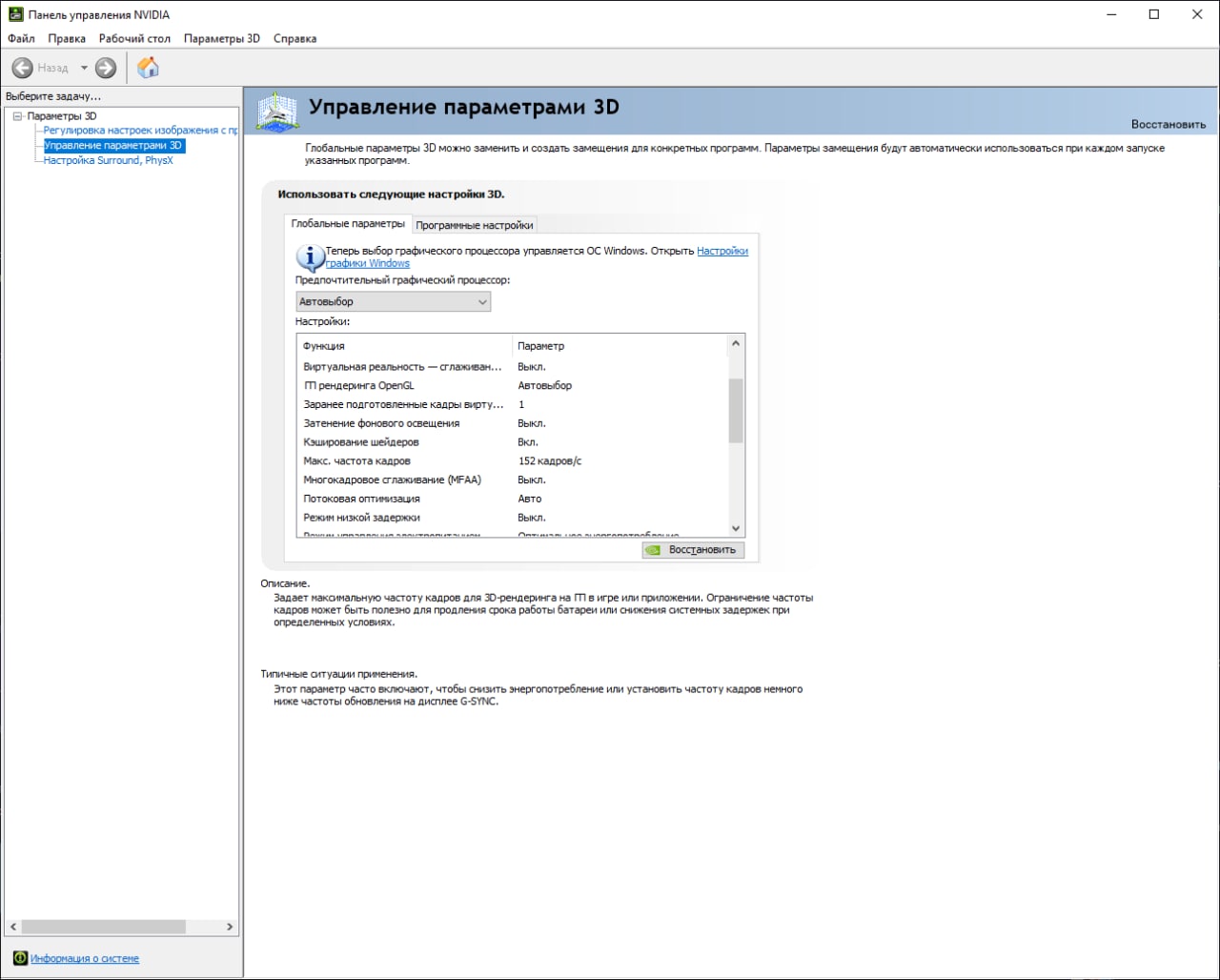The image size is (1220, 980).
Task: Close the NVIDIA Control Panel window
Action: pos(1198,14)
